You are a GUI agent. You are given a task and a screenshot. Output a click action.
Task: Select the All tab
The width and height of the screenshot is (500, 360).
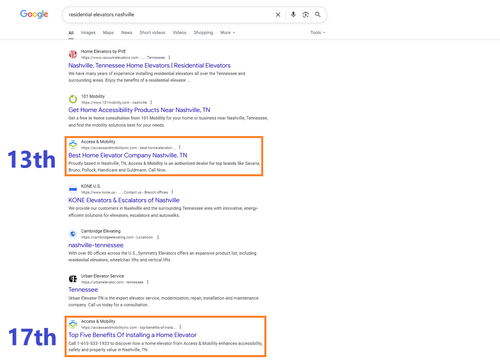[x=71, y=33]
